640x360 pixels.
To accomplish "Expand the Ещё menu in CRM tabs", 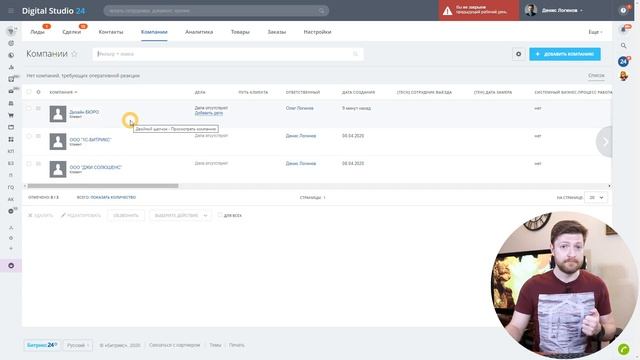I will pyautogui.click(x=595, y=32).
